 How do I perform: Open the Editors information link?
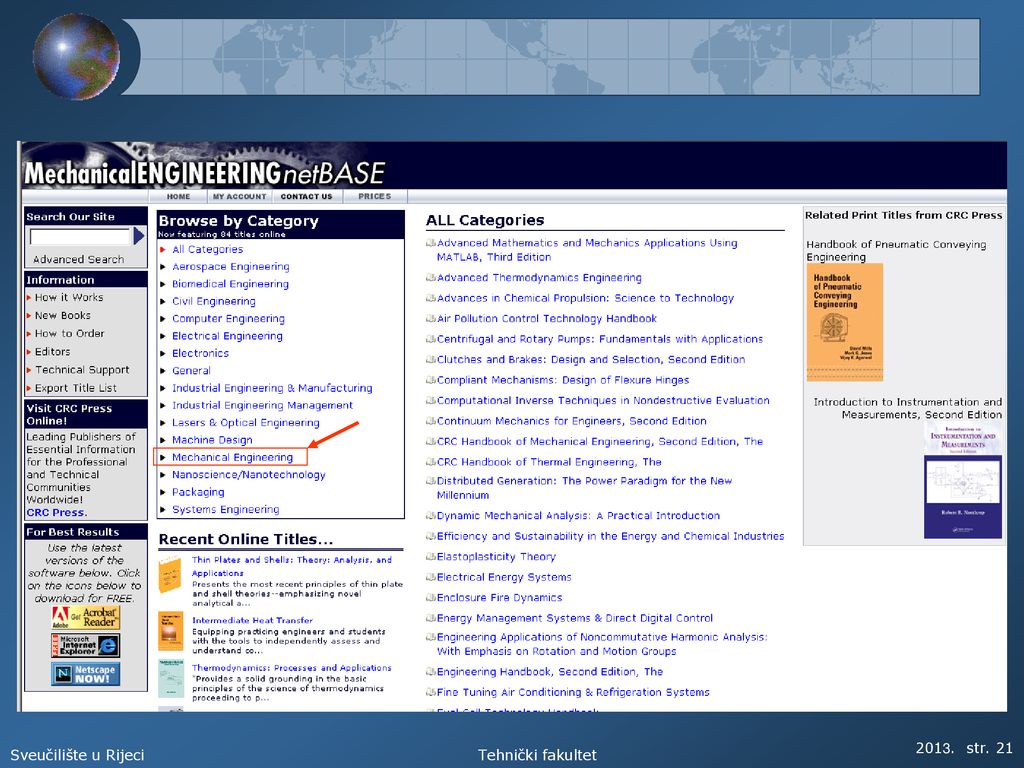pyautogui.click(x=52, y=351)
